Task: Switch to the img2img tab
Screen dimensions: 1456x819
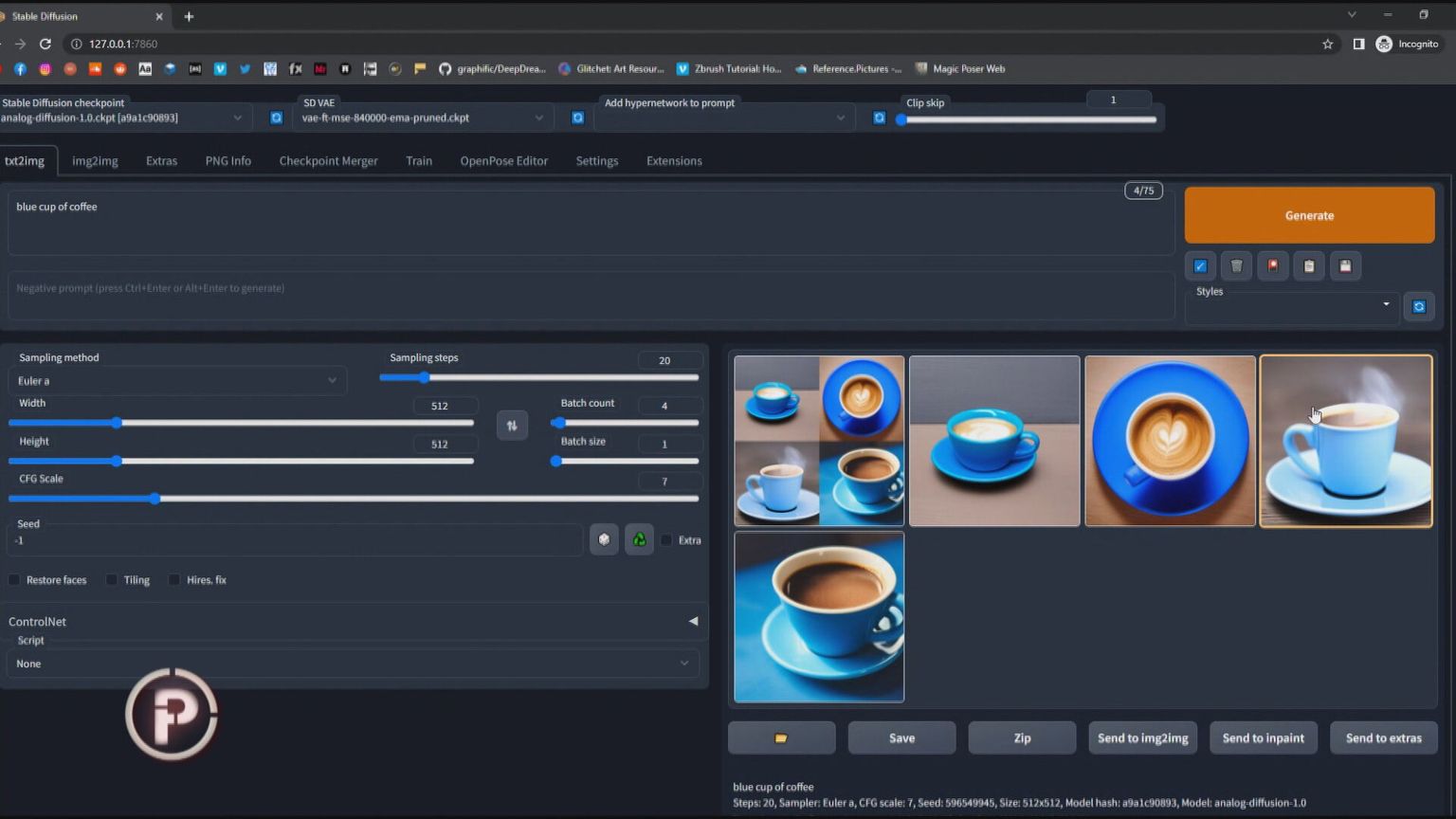Action: tap(95, 161)
